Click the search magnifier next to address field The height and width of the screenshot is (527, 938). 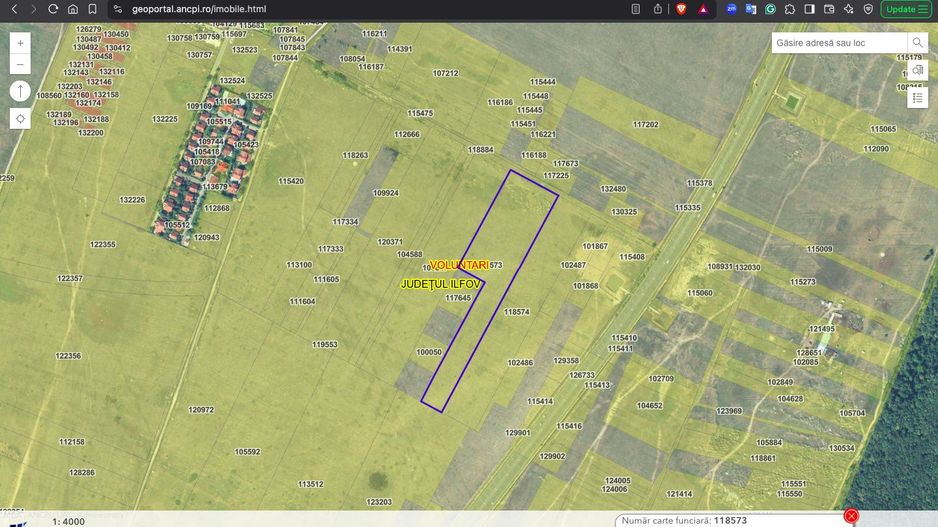point(917,42)
